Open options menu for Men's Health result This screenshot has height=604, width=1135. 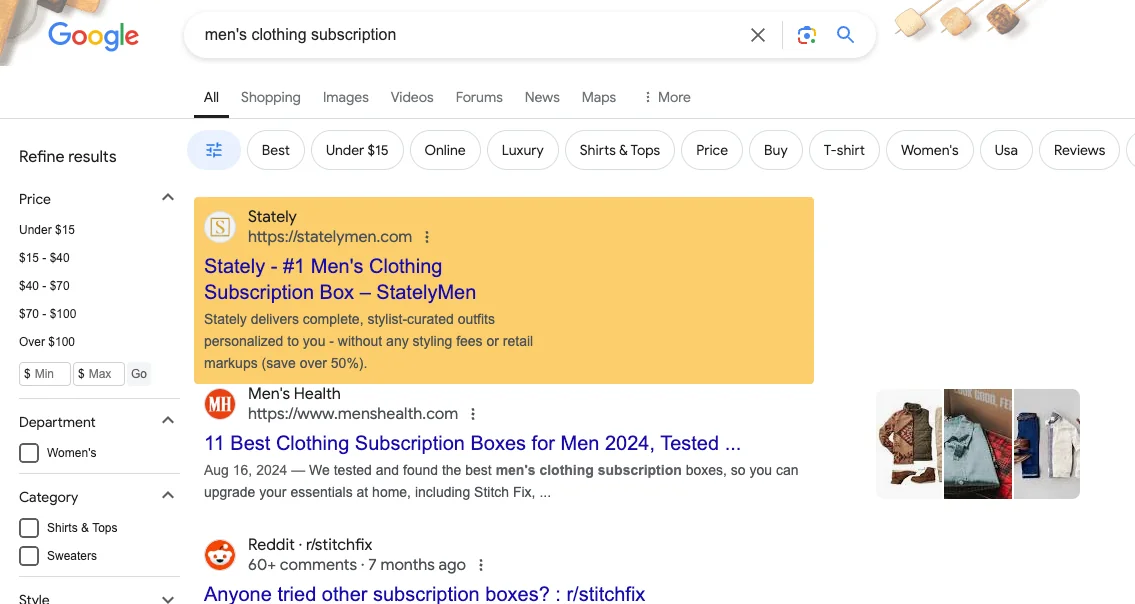pyautogui.click(x=473, y=414)
